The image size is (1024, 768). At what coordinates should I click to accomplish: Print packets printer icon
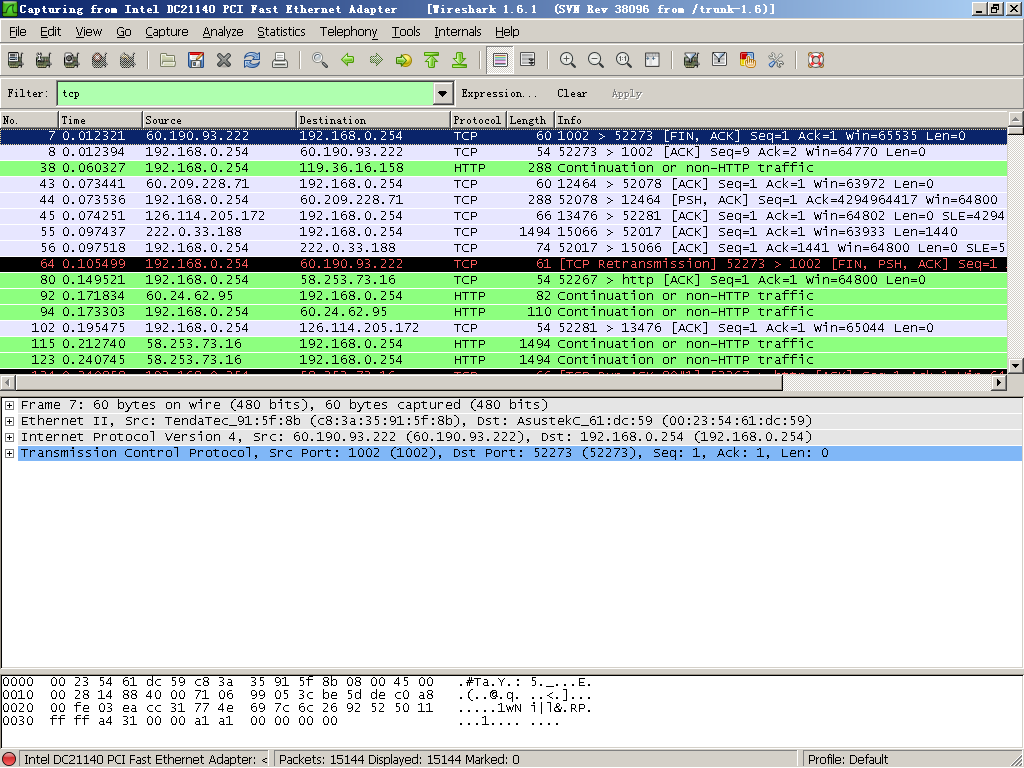(280, 61)
